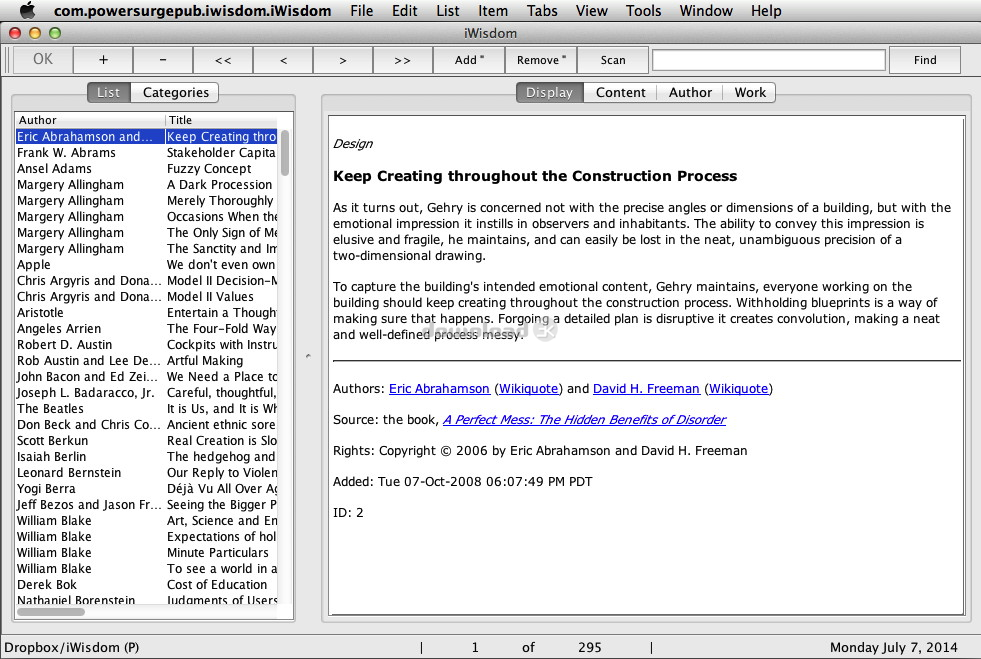This screenshot has height=659, width=981.
Task: Select the Yogi Berra row
Action: click(x=146, y=489)
